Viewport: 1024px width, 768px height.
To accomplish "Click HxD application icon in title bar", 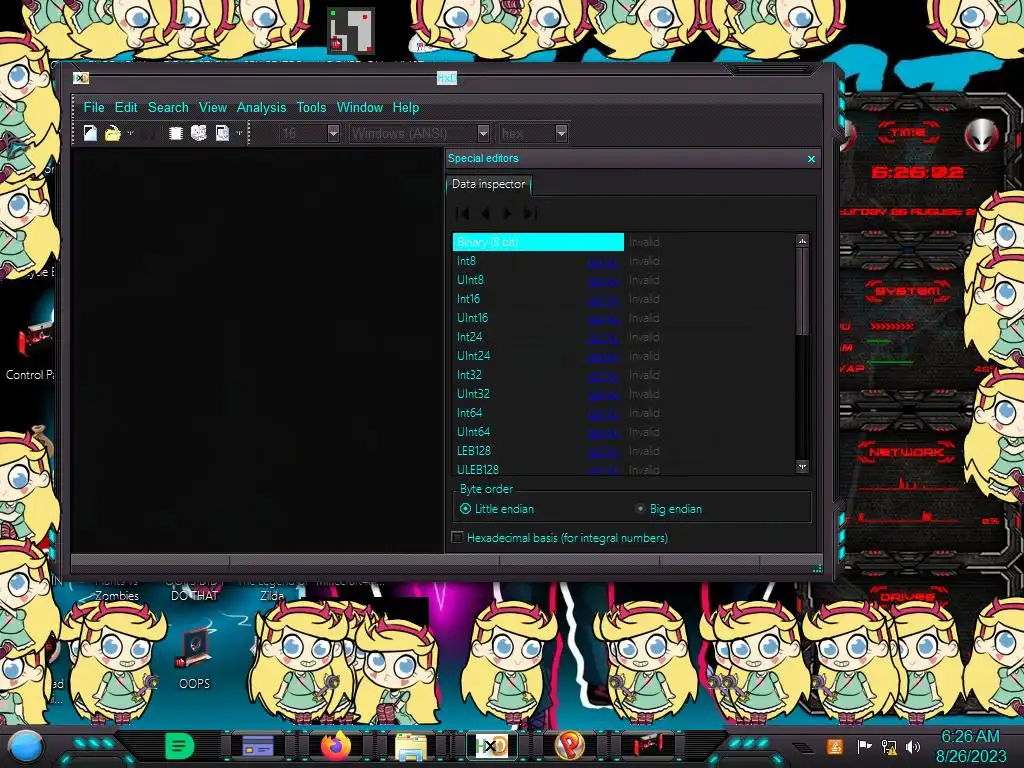I will coord(80,78).
